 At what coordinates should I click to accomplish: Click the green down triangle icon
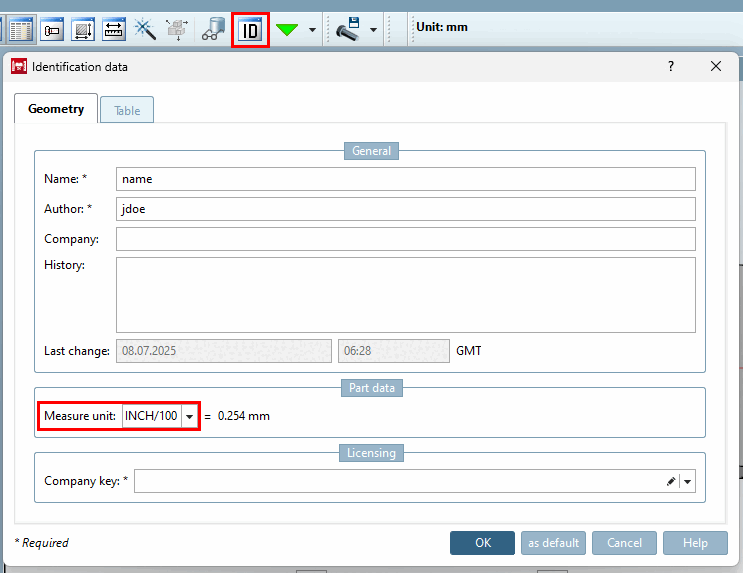coord(287,30)
